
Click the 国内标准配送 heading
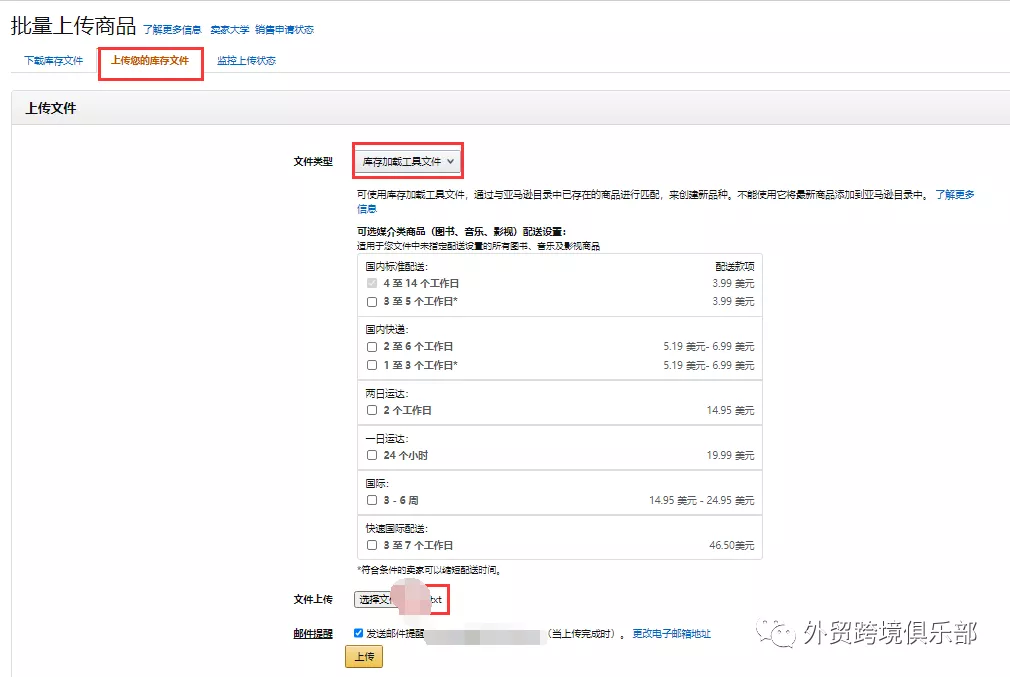[x=396, y=266]
